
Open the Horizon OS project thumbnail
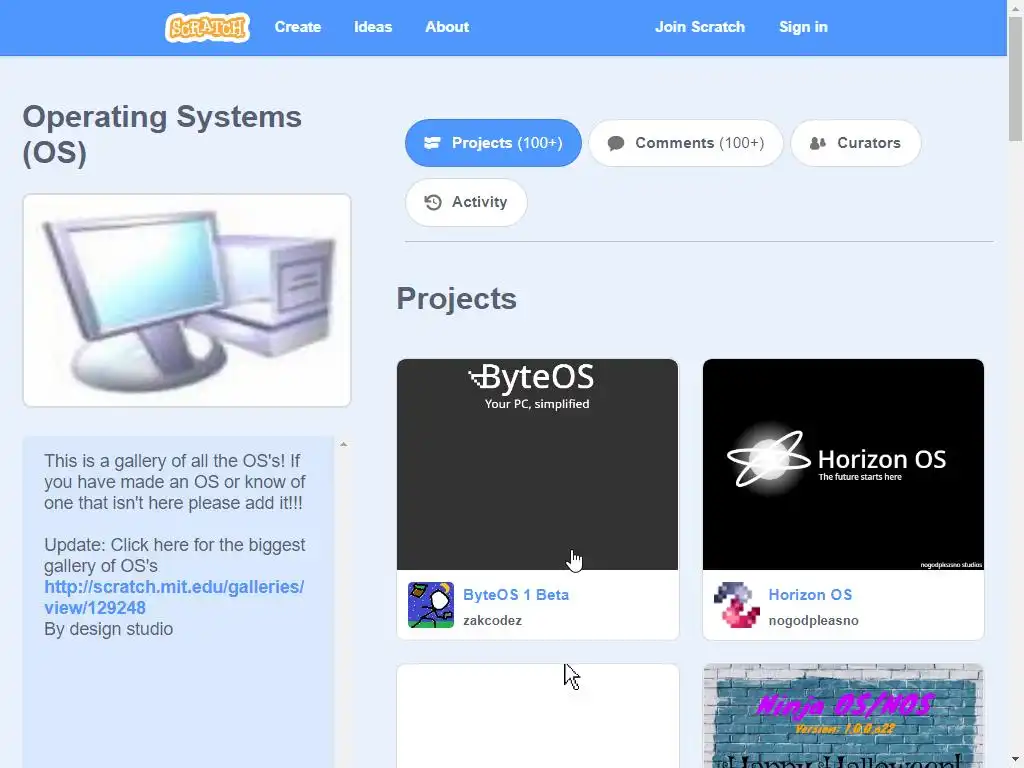click(843, 464)
